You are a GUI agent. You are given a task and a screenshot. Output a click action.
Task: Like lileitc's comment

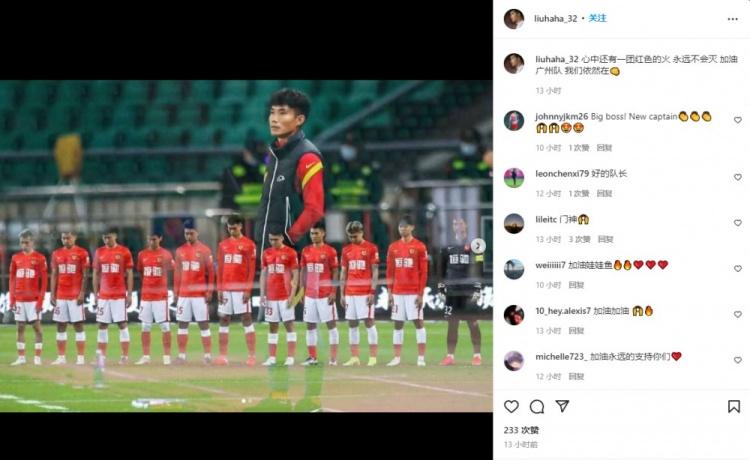(738, 223)
